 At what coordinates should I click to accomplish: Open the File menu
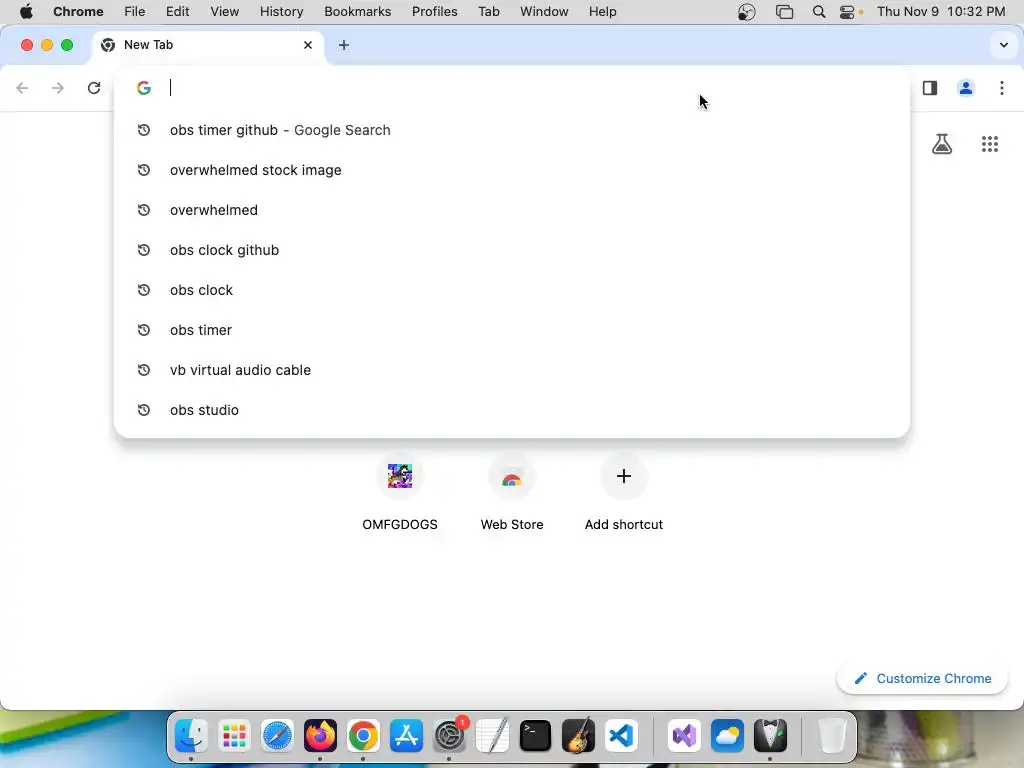(135, 12)
